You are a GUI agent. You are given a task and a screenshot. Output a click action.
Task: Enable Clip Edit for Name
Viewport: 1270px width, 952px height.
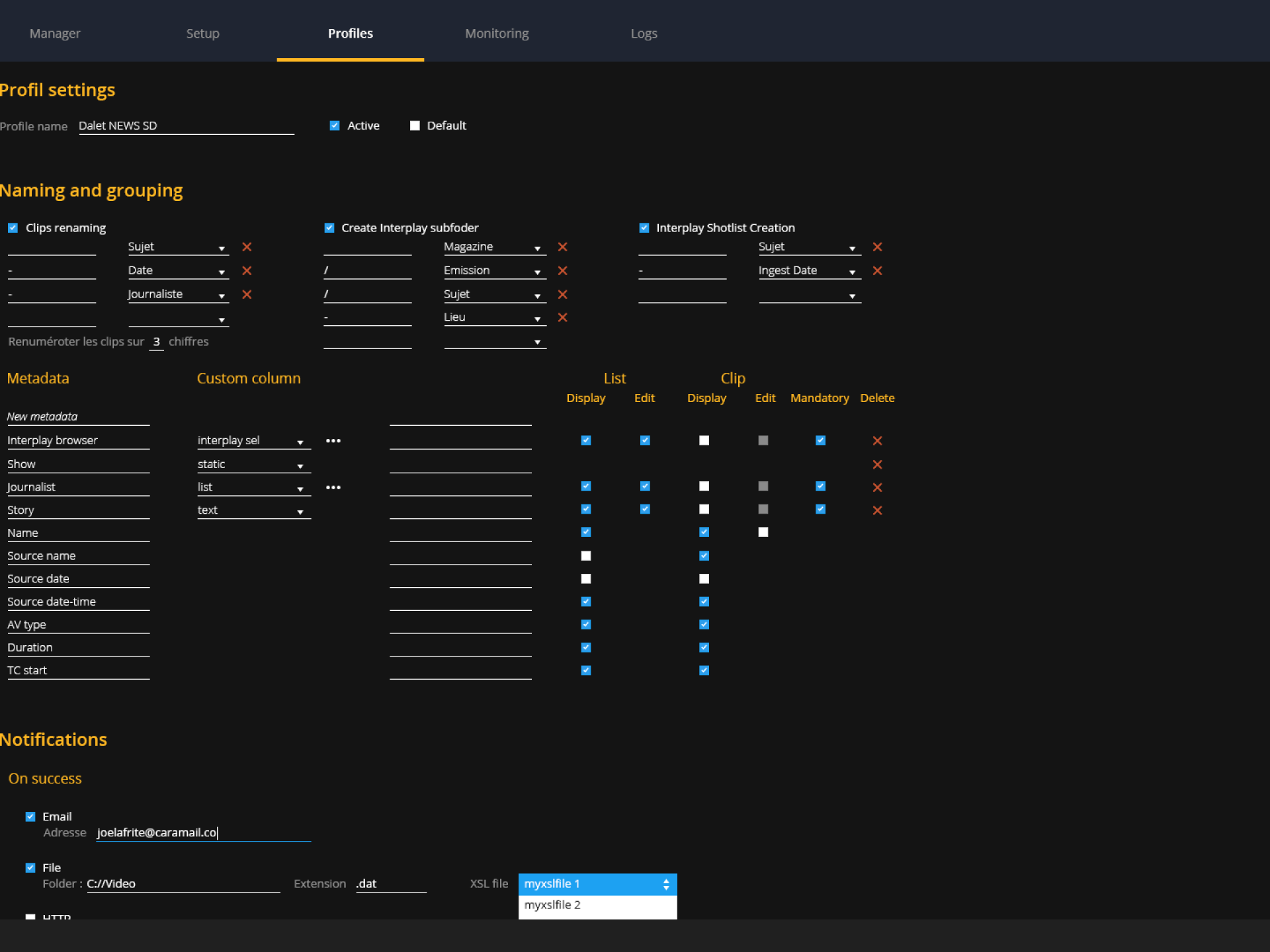763,532
